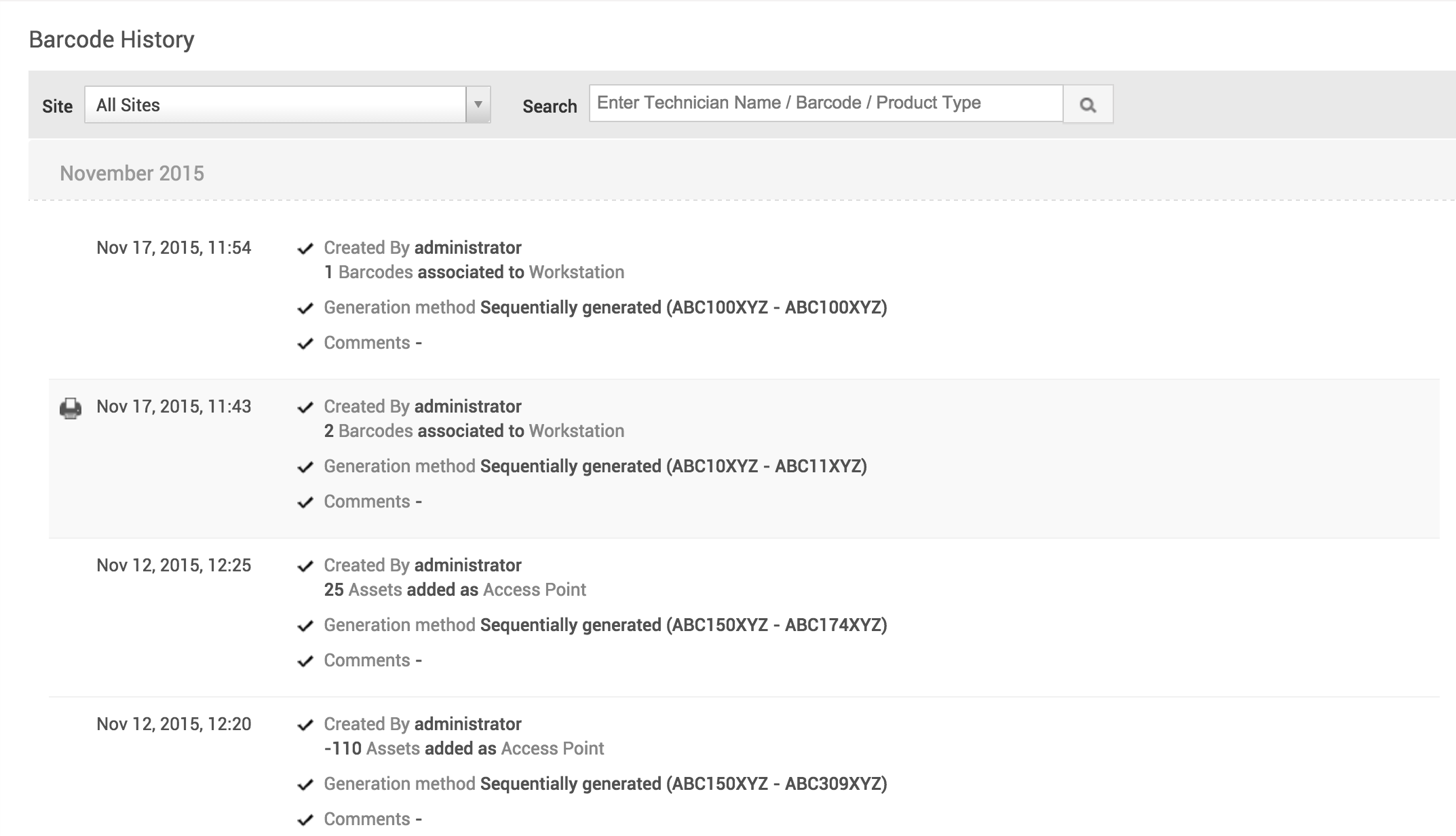Image resolution: width=1456 pixels, height=836 pixels.
Task: Click checkmark beside ABC150XYZ - ABC309XYZ generation method
Action: click(x=305, y=785)
